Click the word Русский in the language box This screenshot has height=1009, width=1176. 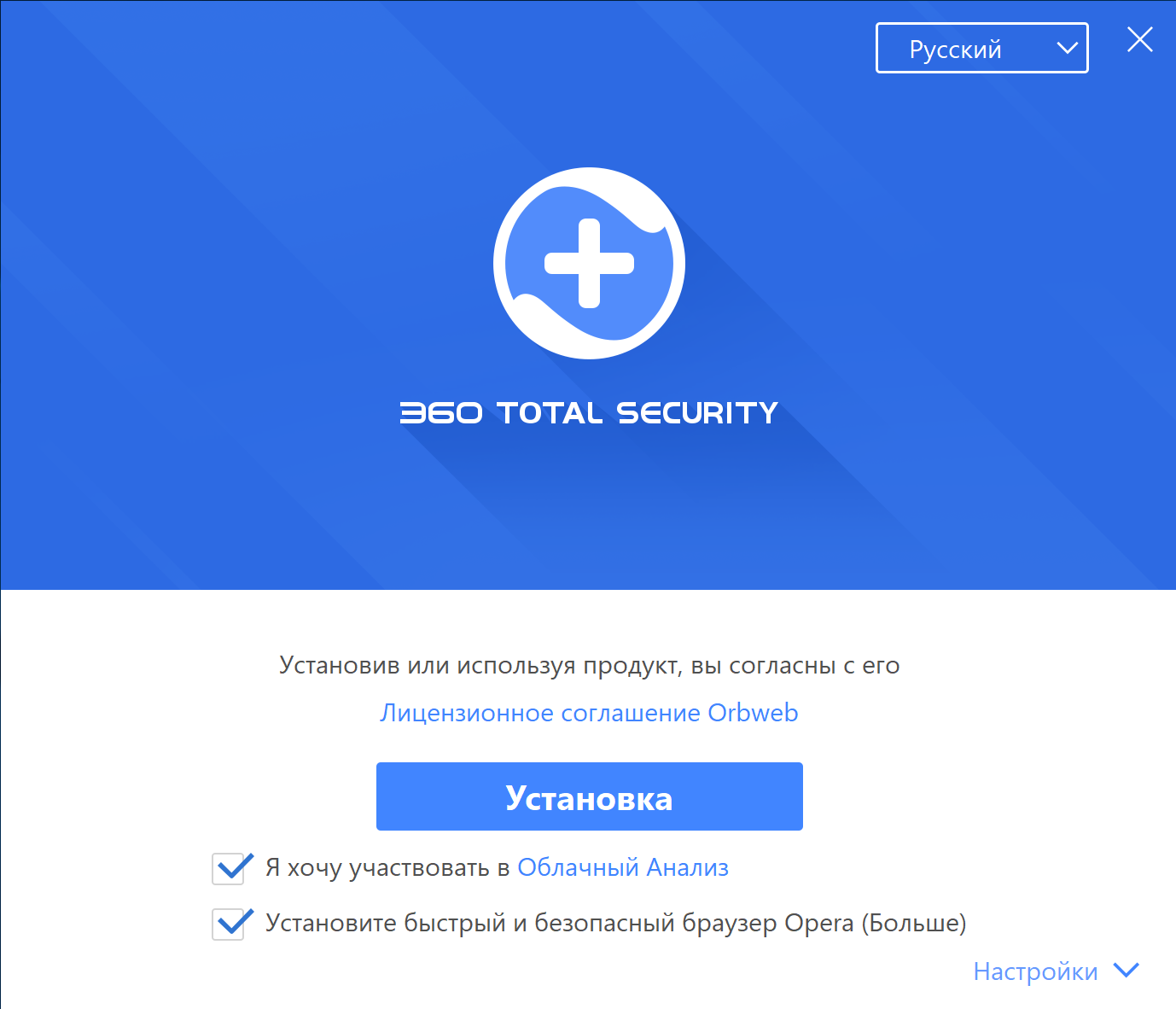[955, 50]
